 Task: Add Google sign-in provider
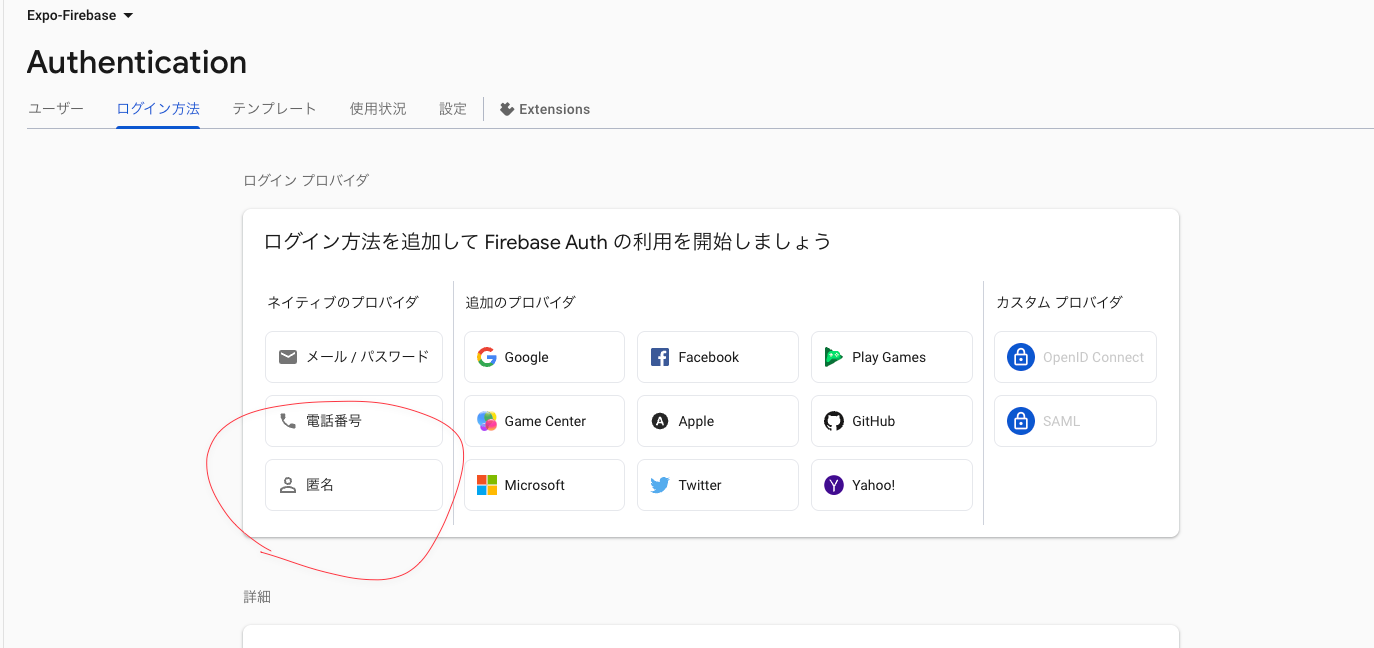tap(545, 357)
